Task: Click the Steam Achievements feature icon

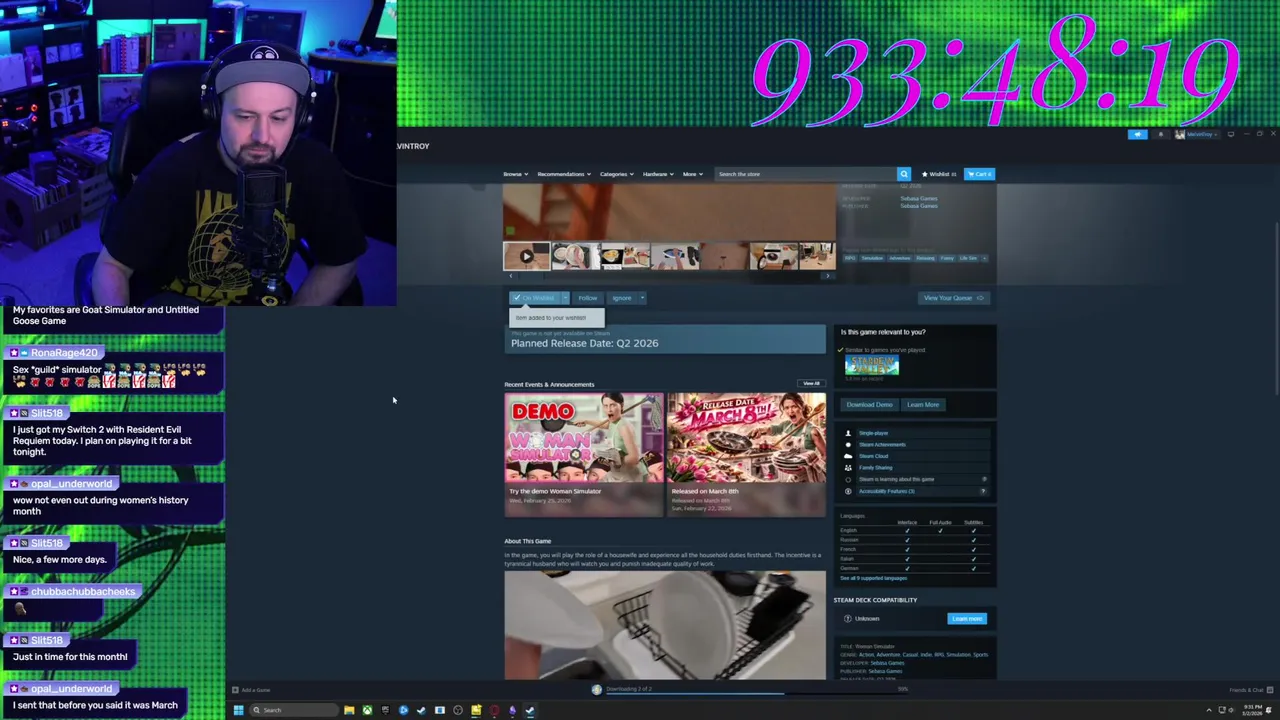Action: (x=848, y=445)
